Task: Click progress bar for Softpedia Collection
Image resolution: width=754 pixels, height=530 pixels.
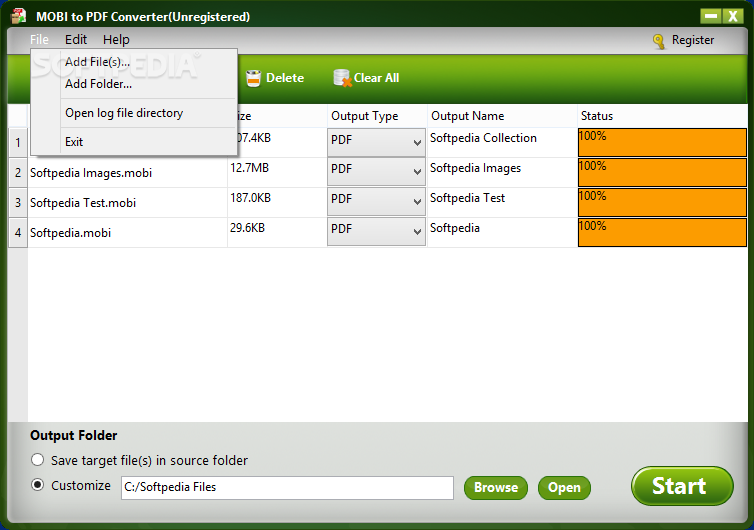Action: click(x=662, y=142)
